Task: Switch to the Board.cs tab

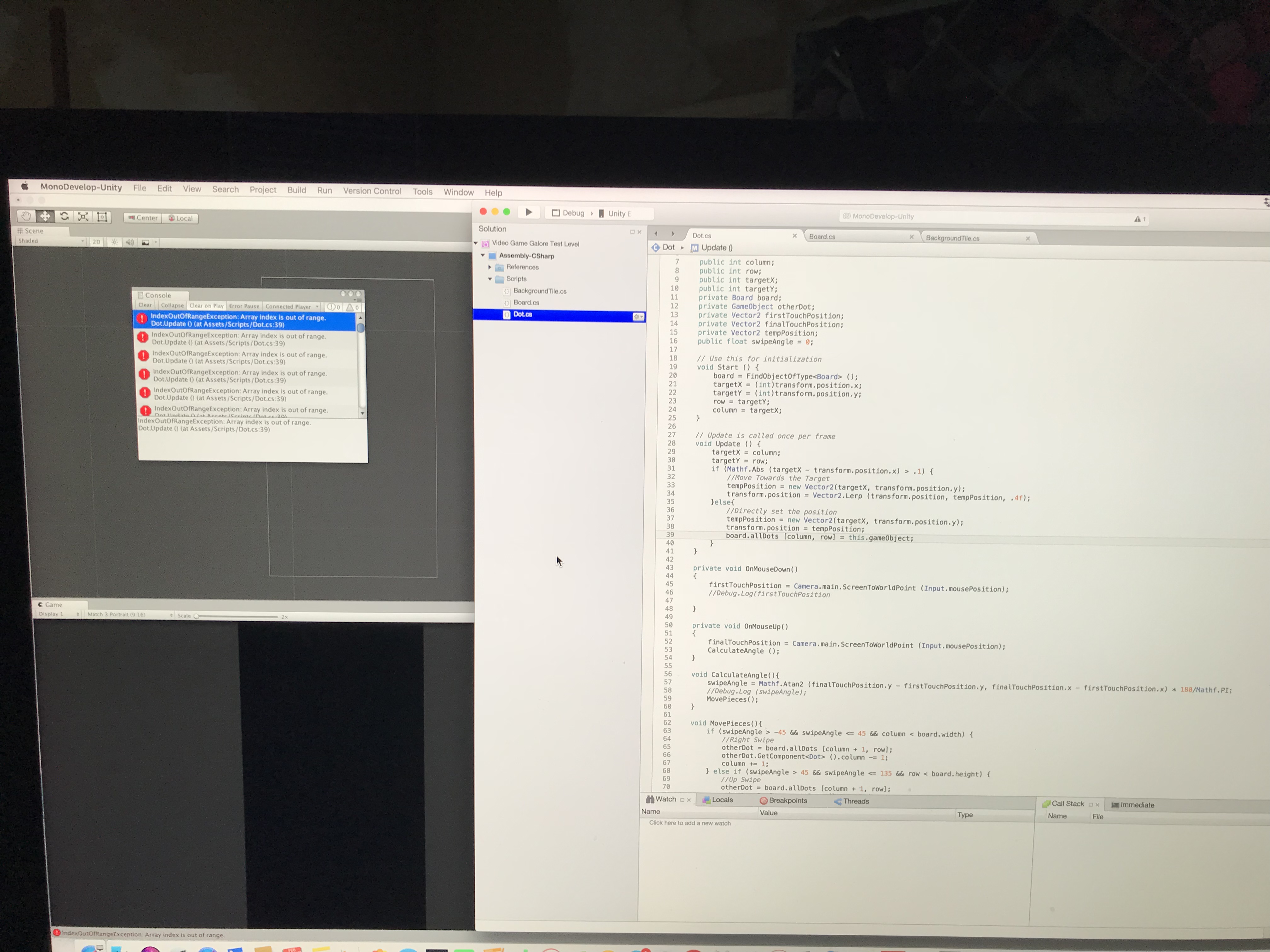Action: coord(822,236)
